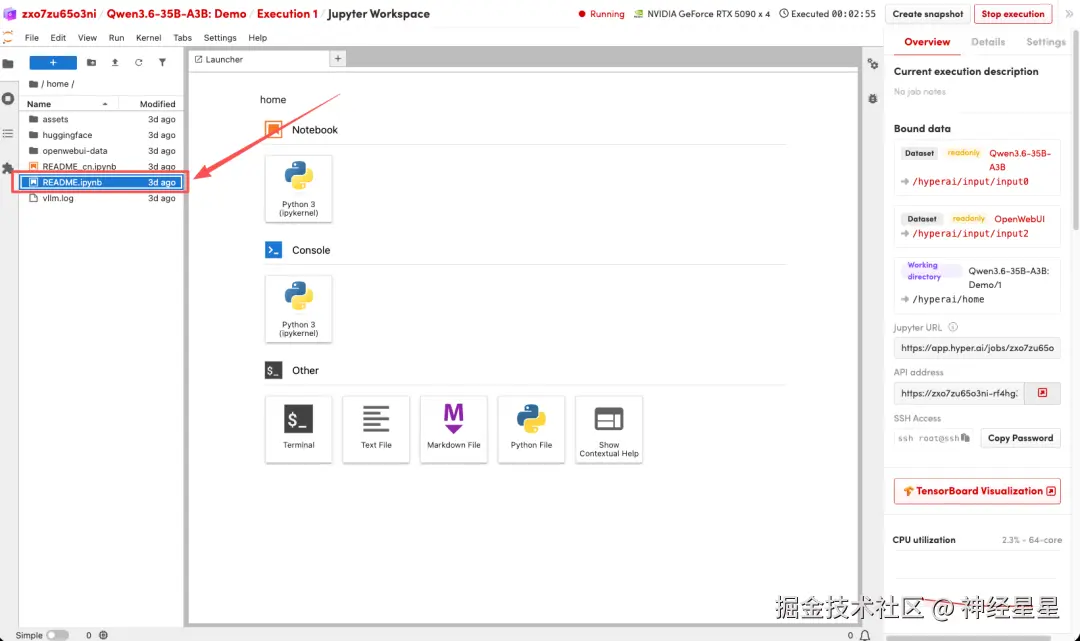Open the File menu
Screen dimensions: 1080x641
tap(32, 38)
